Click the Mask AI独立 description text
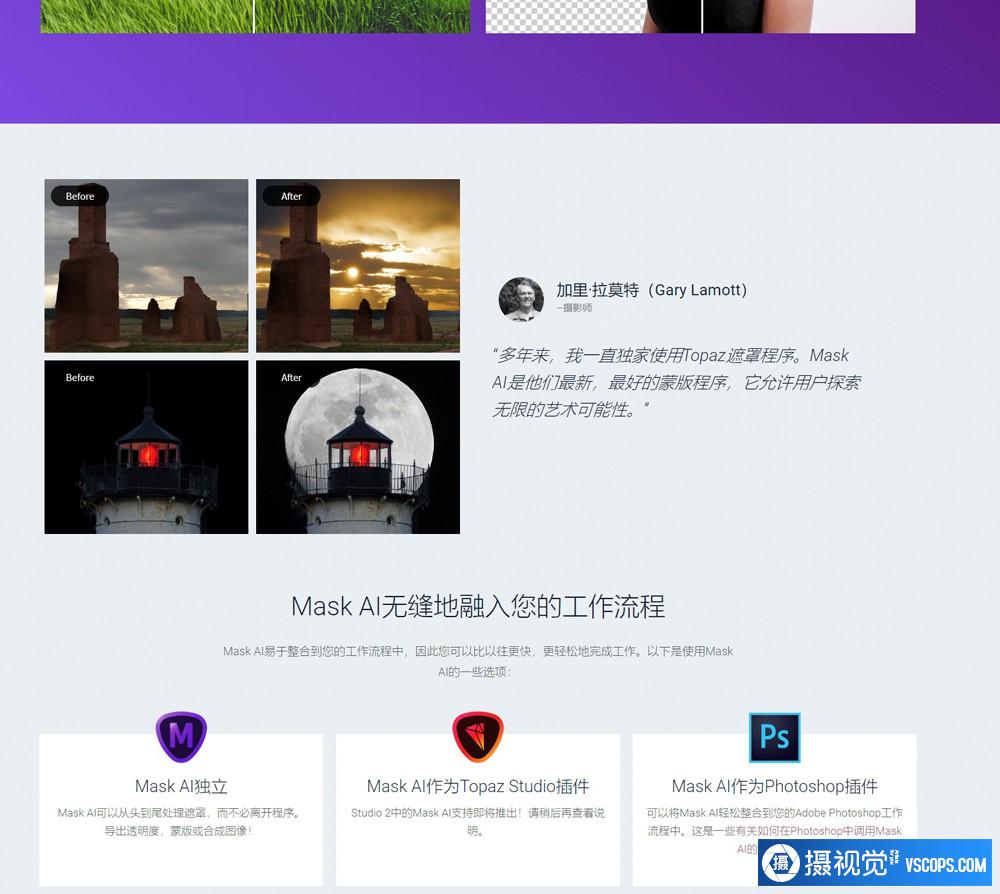 (179, 821)
